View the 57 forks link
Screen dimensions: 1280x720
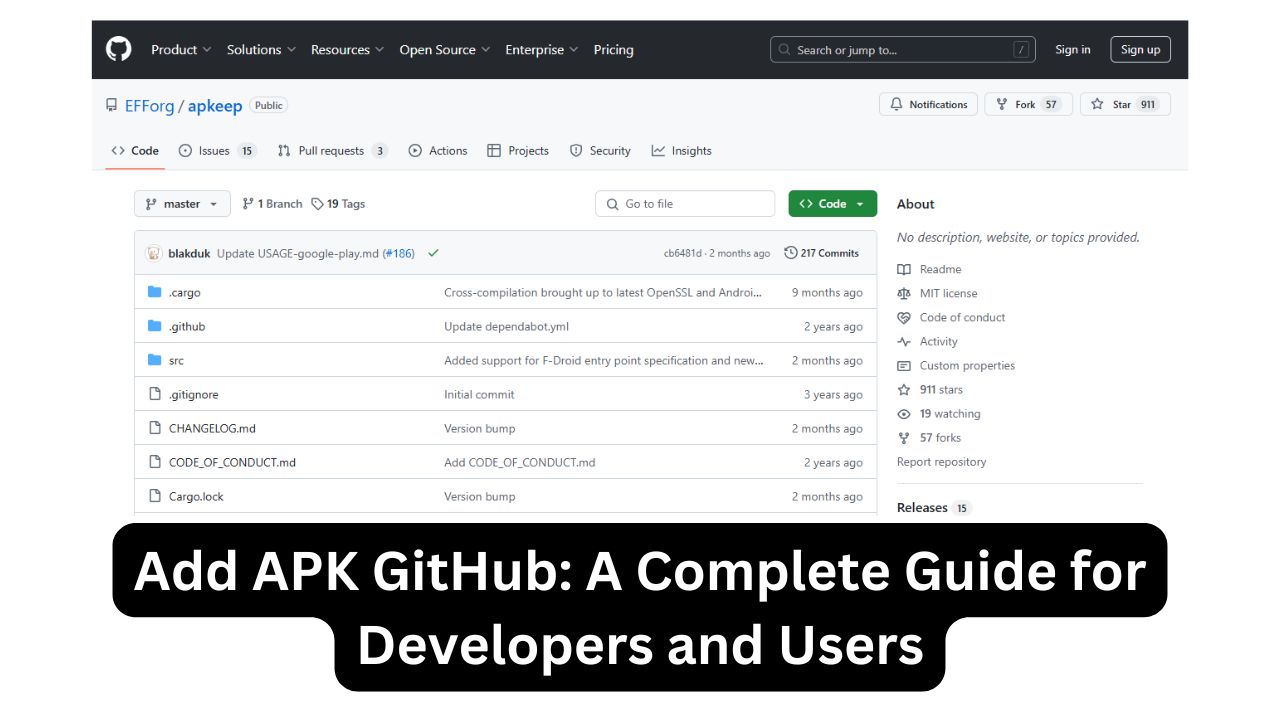(929, 438)
